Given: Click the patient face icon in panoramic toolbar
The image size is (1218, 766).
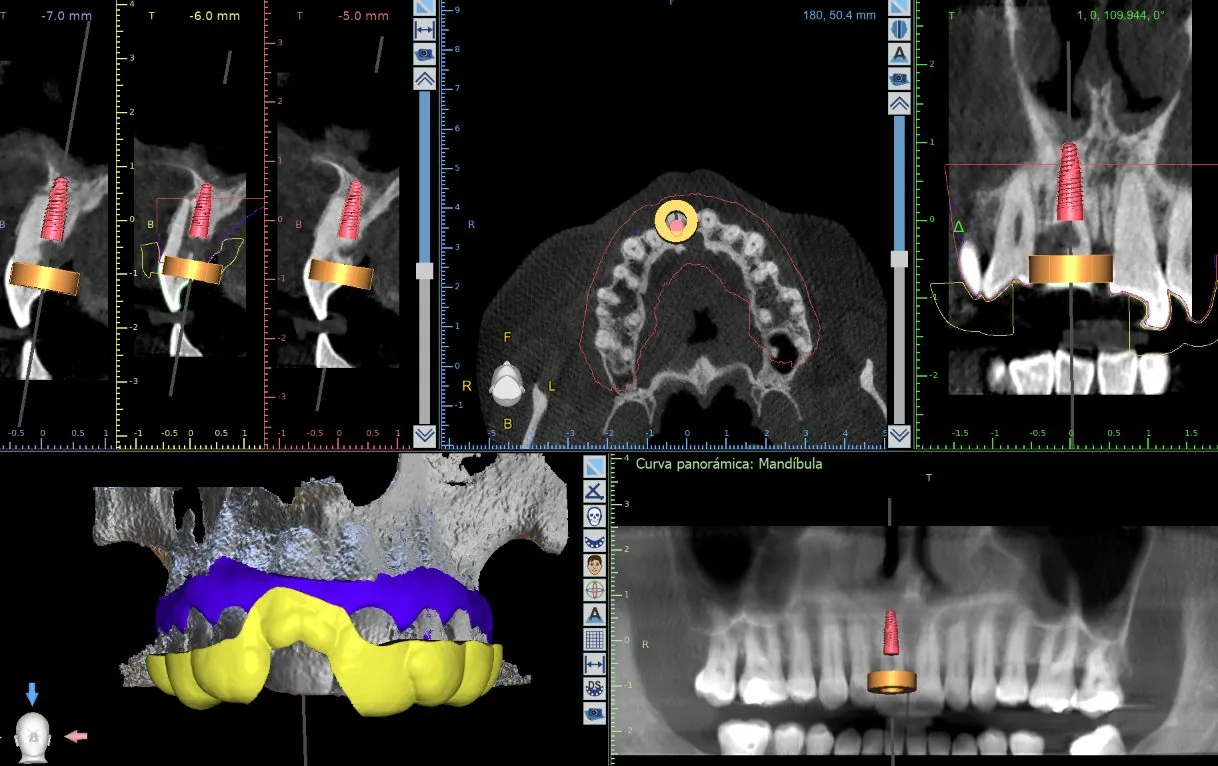Looking at the screenshot, I should (x=594, y=565).
